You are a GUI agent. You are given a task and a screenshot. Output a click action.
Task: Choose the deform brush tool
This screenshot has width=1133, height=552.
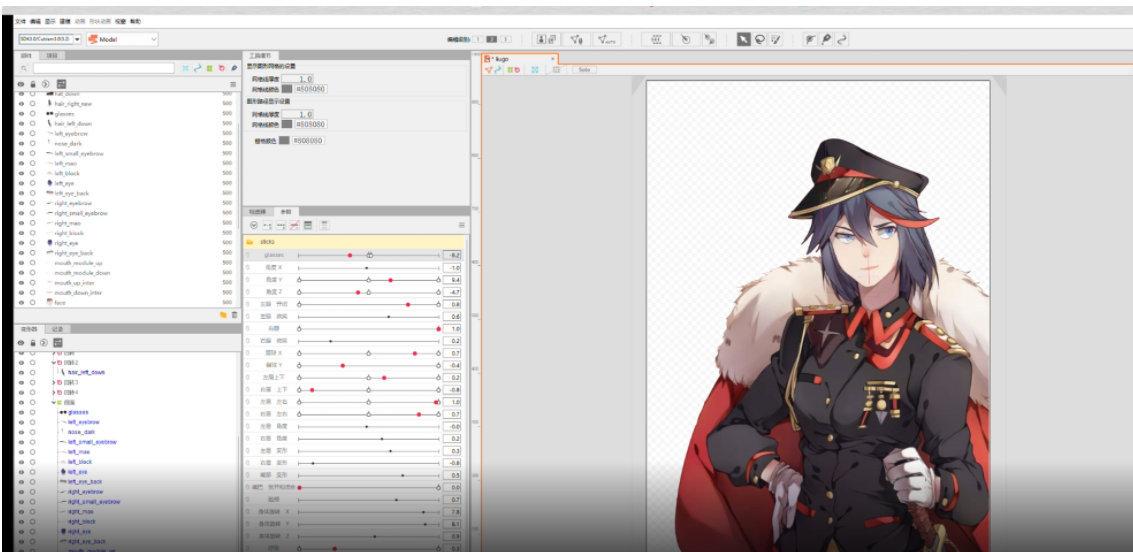pos(811,39)
